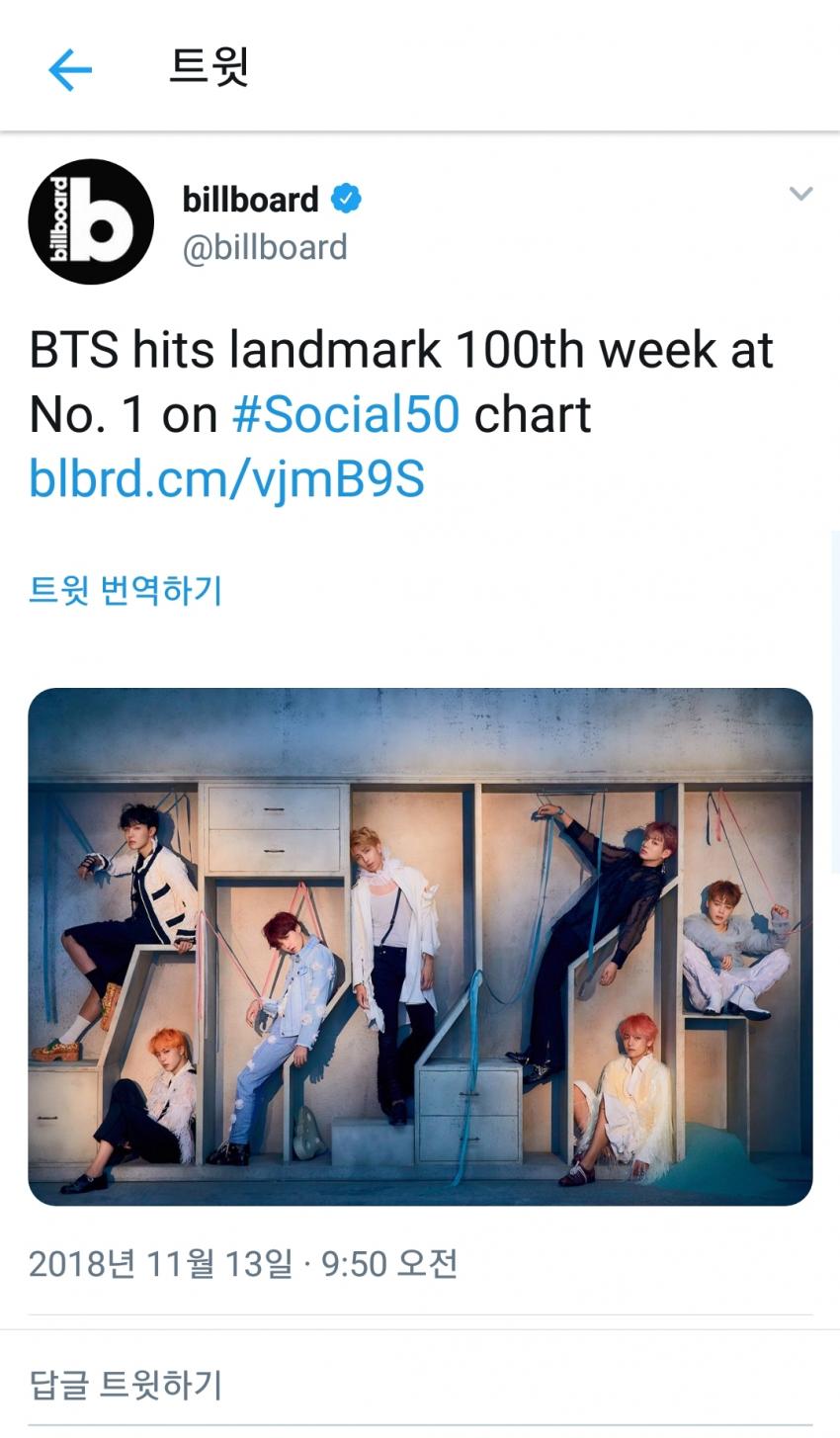The image size is (840, 1438).
Task: Tap the blue verified badge checkmark
Action: (346, 199)
